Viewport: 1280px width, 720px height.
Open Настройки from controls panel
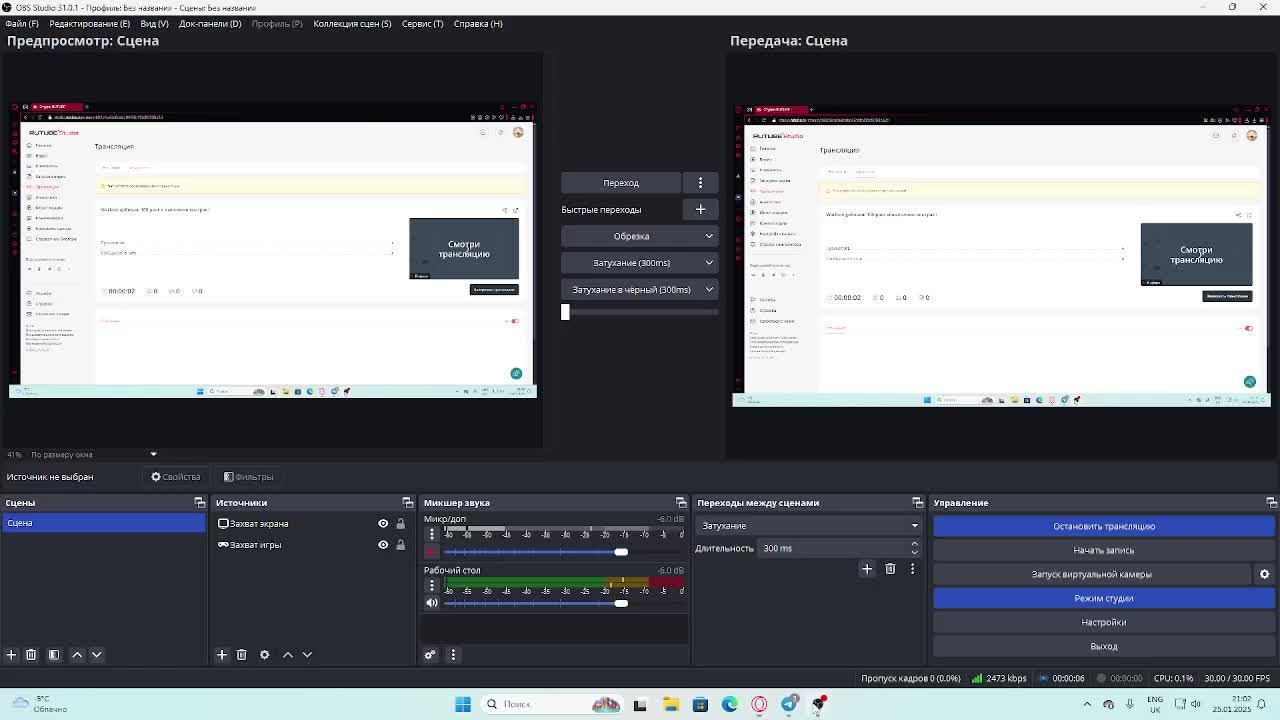(1104, 622)
